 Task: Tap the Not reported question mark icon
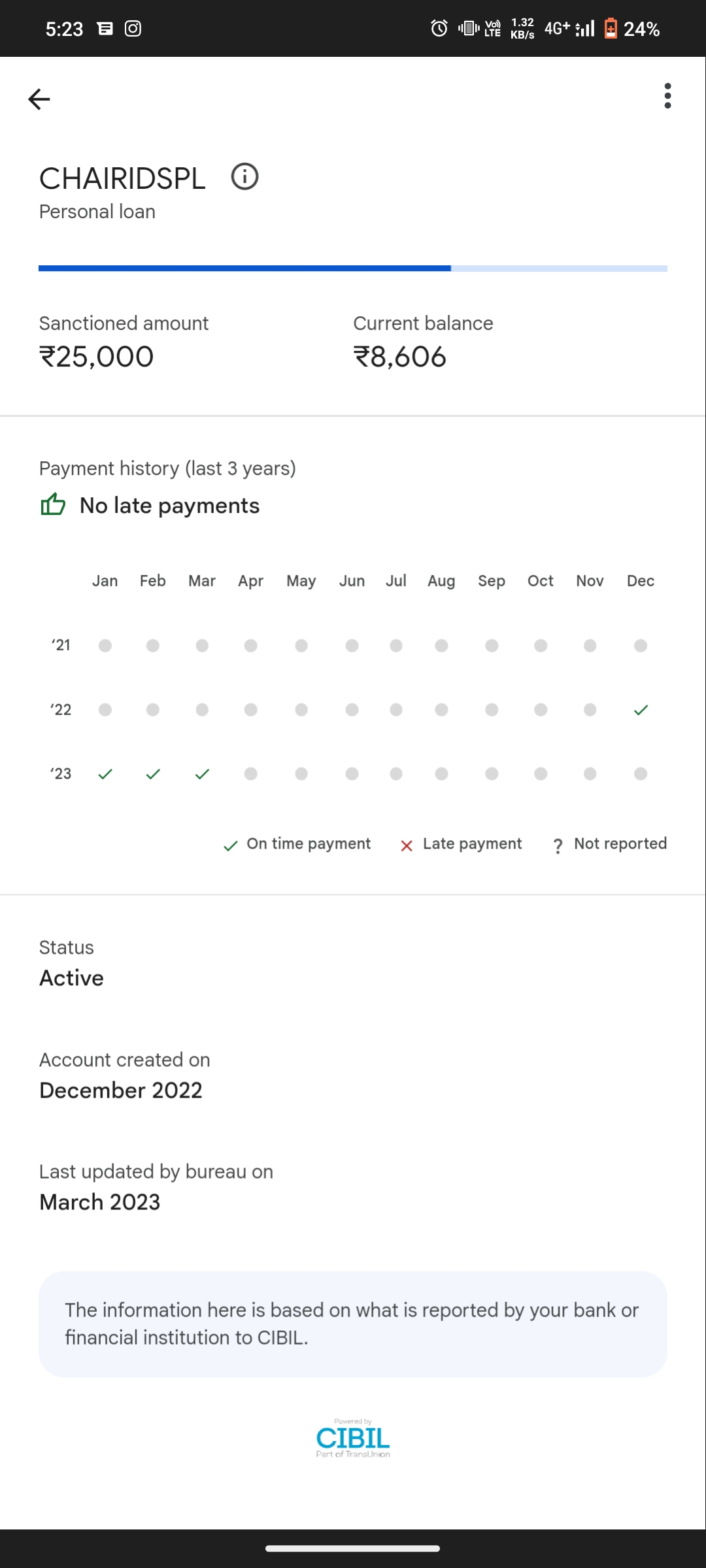click(558, 846)
